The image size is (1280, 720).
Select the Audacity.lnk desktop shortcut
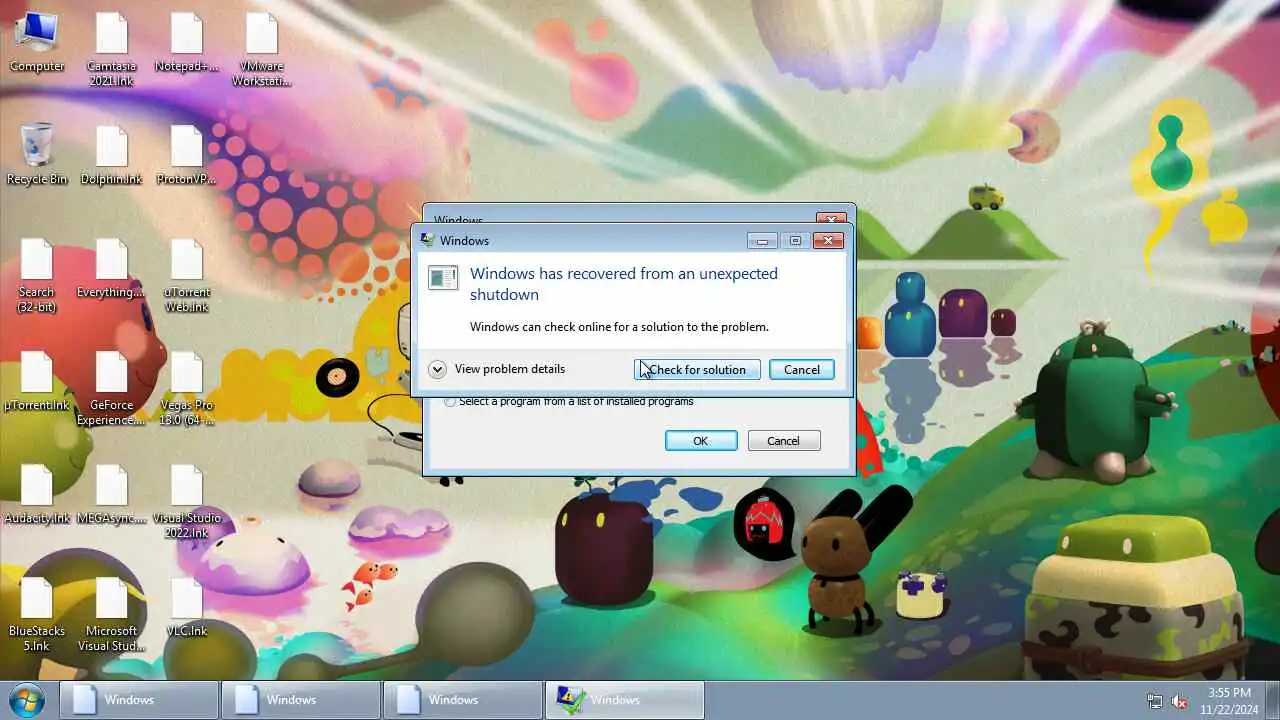[37, 494]
